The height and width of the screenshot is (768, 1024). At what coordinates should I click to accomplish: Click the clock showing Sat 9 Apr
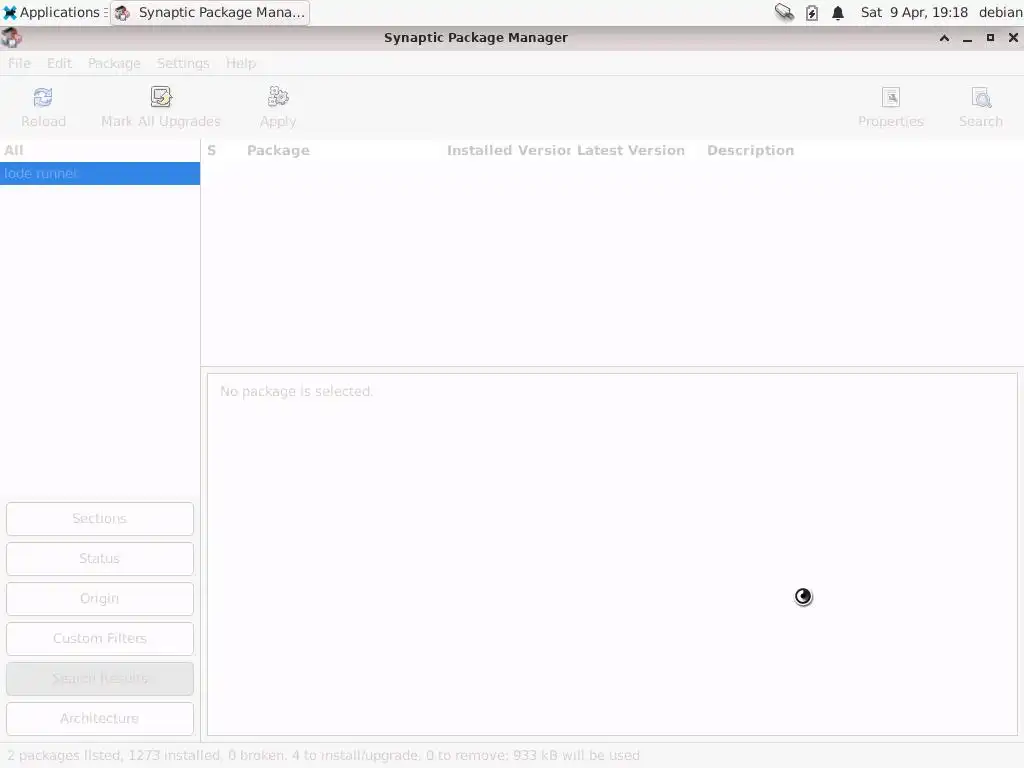coord(914,12)
